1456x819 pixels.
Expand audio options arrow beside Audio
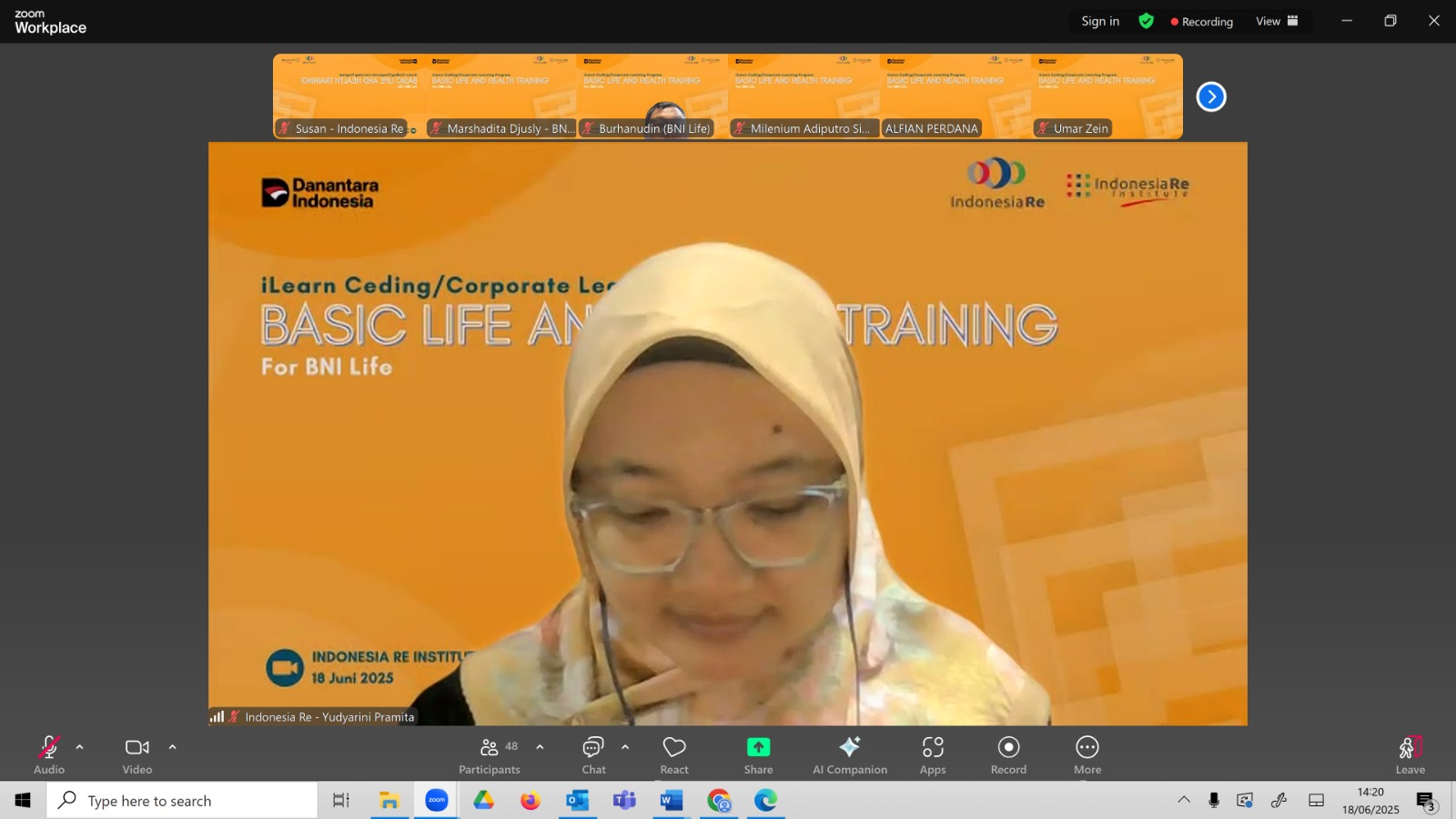coord(80,747)
